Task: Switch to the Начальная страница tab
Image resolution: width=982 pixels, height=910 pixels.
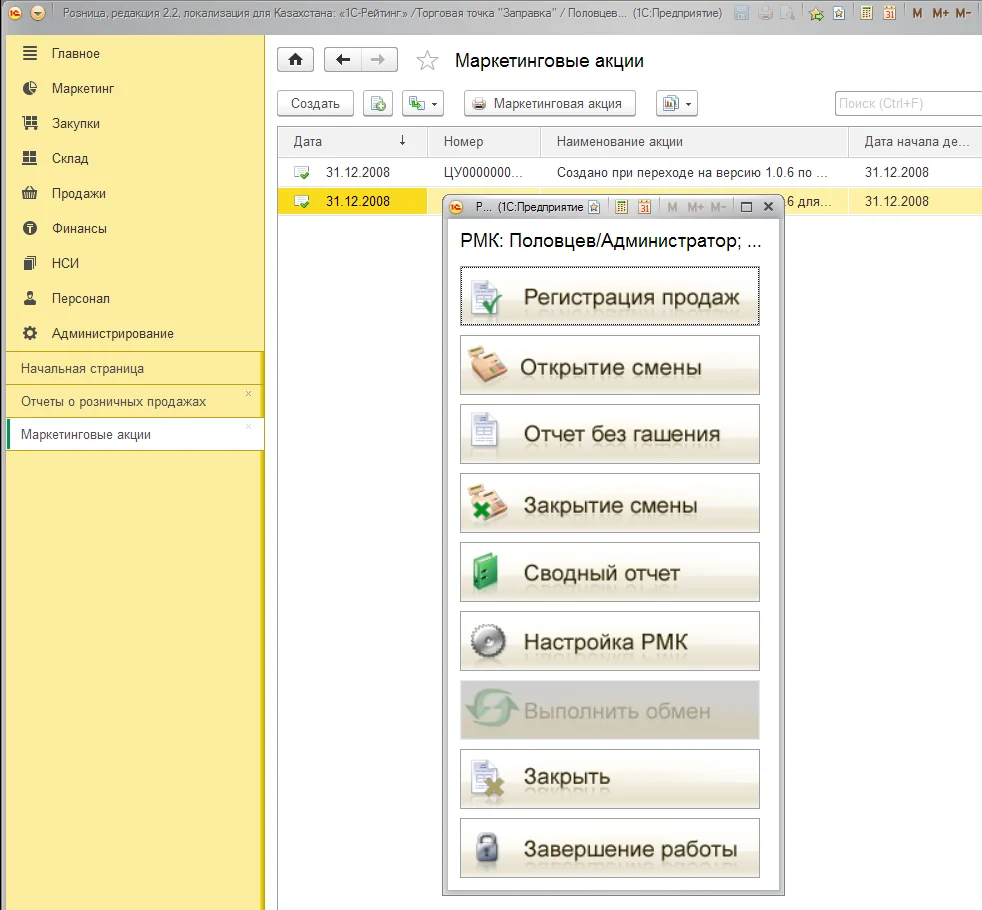Action: pyautogui.click(x=82, y=368)
